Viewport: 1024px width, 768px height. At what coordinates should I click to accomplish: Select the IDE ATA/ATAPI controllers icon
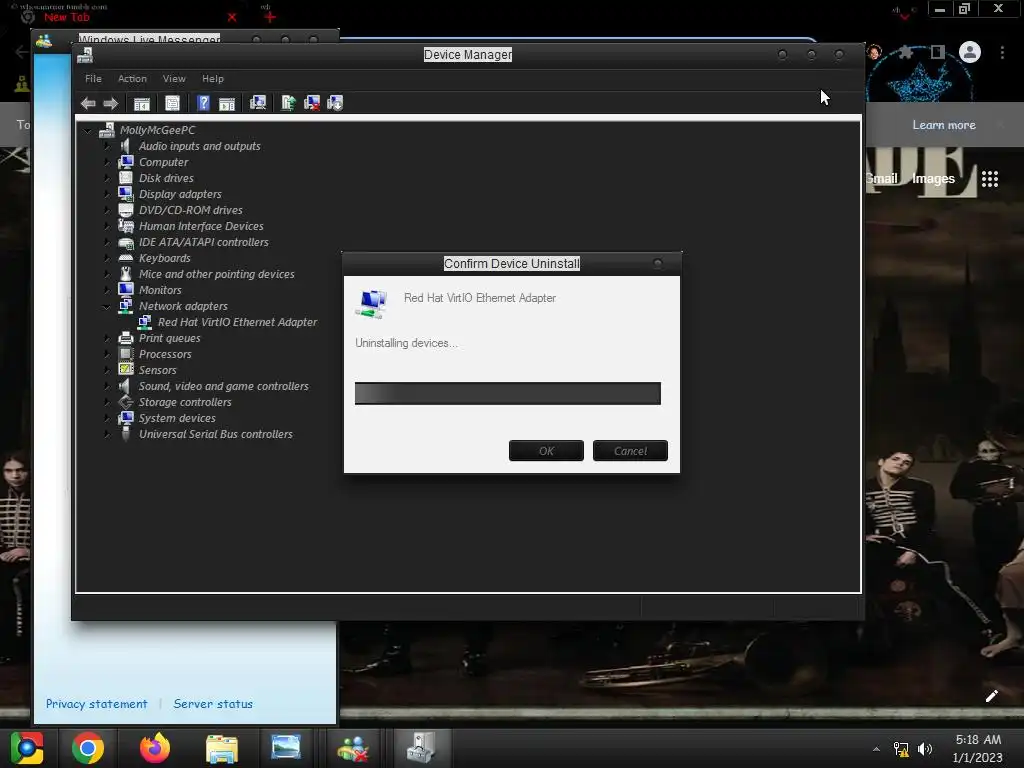(126, 242)
